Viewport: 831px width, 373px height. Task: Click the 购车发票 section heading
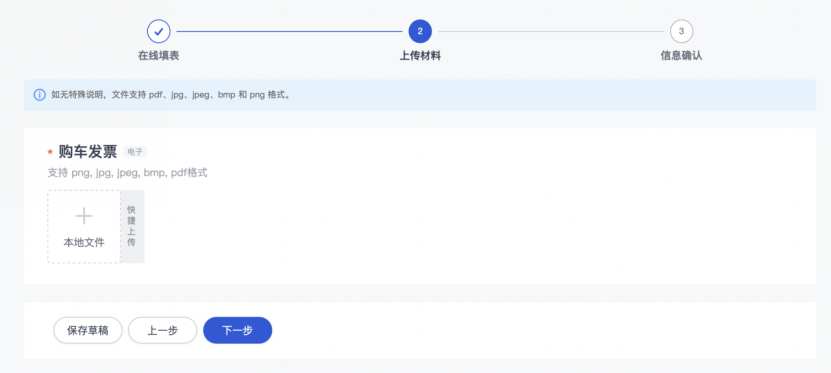point(87,152)
